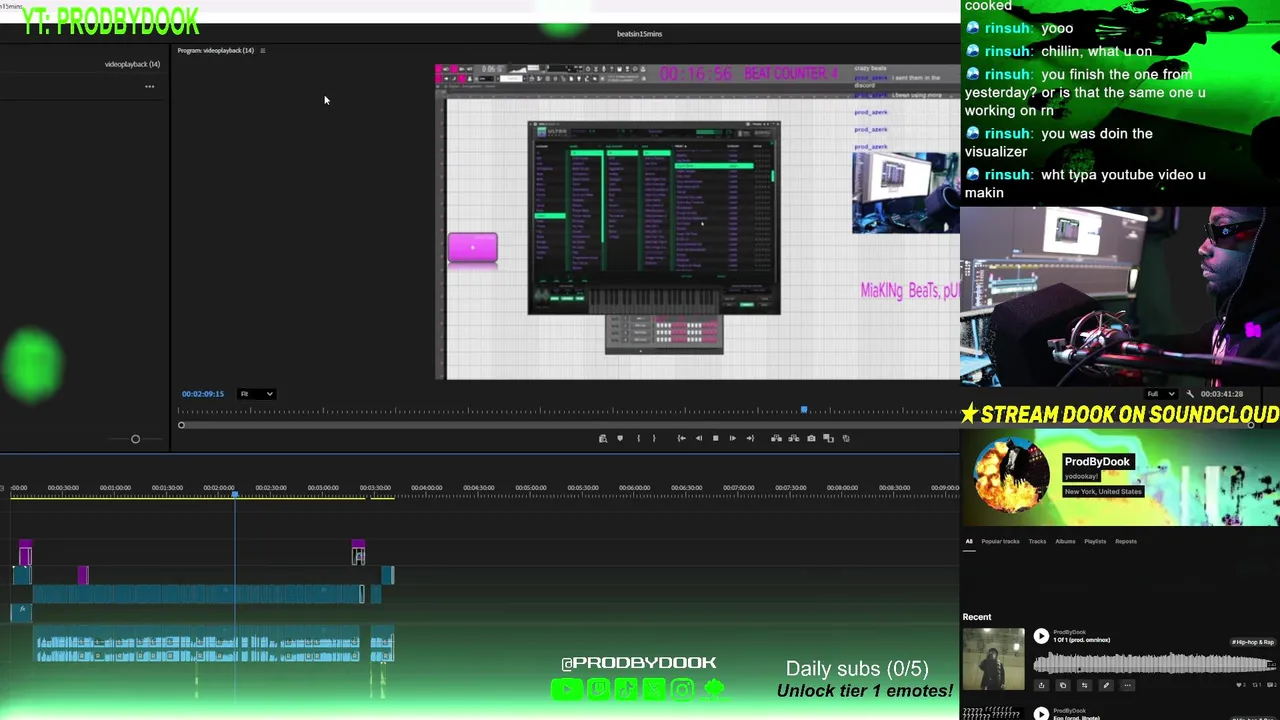Screen dimensions: 1280x720
Task: Click the timeline playhead on the time ruler
Action: (235, 494)
